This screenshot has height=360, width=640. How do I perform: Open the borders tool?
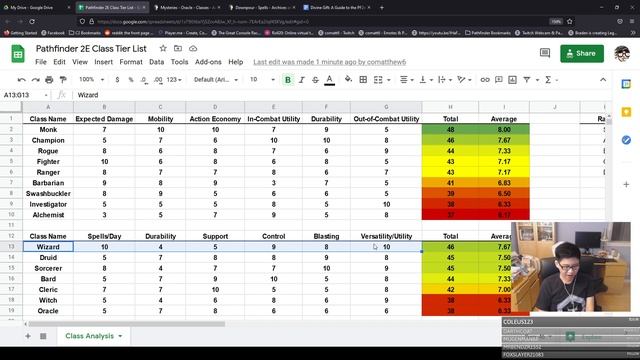(363, 80)
